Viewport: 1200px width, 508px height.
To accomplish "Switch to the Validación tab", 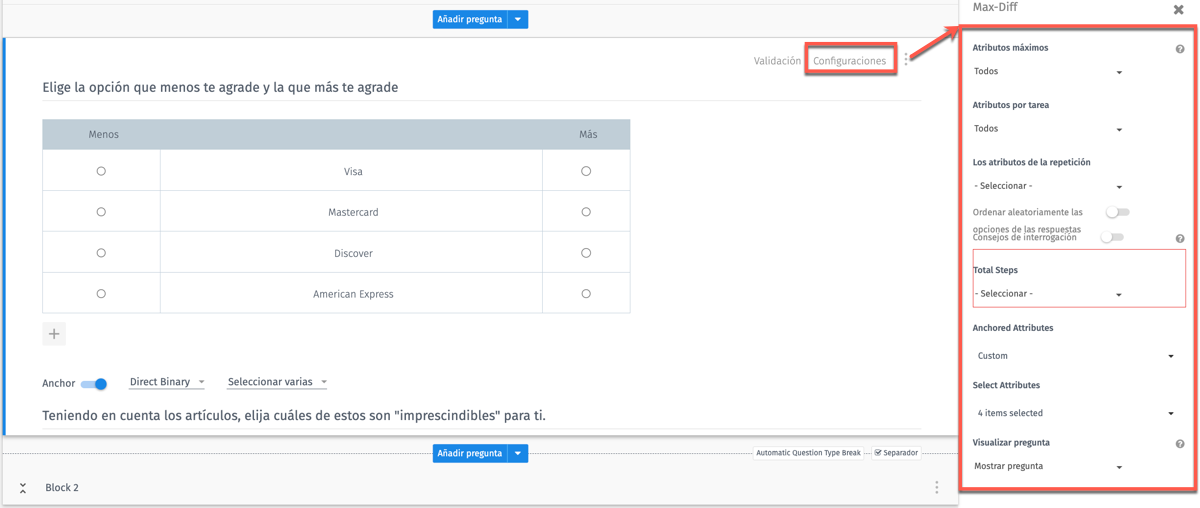I will (777, 61).
